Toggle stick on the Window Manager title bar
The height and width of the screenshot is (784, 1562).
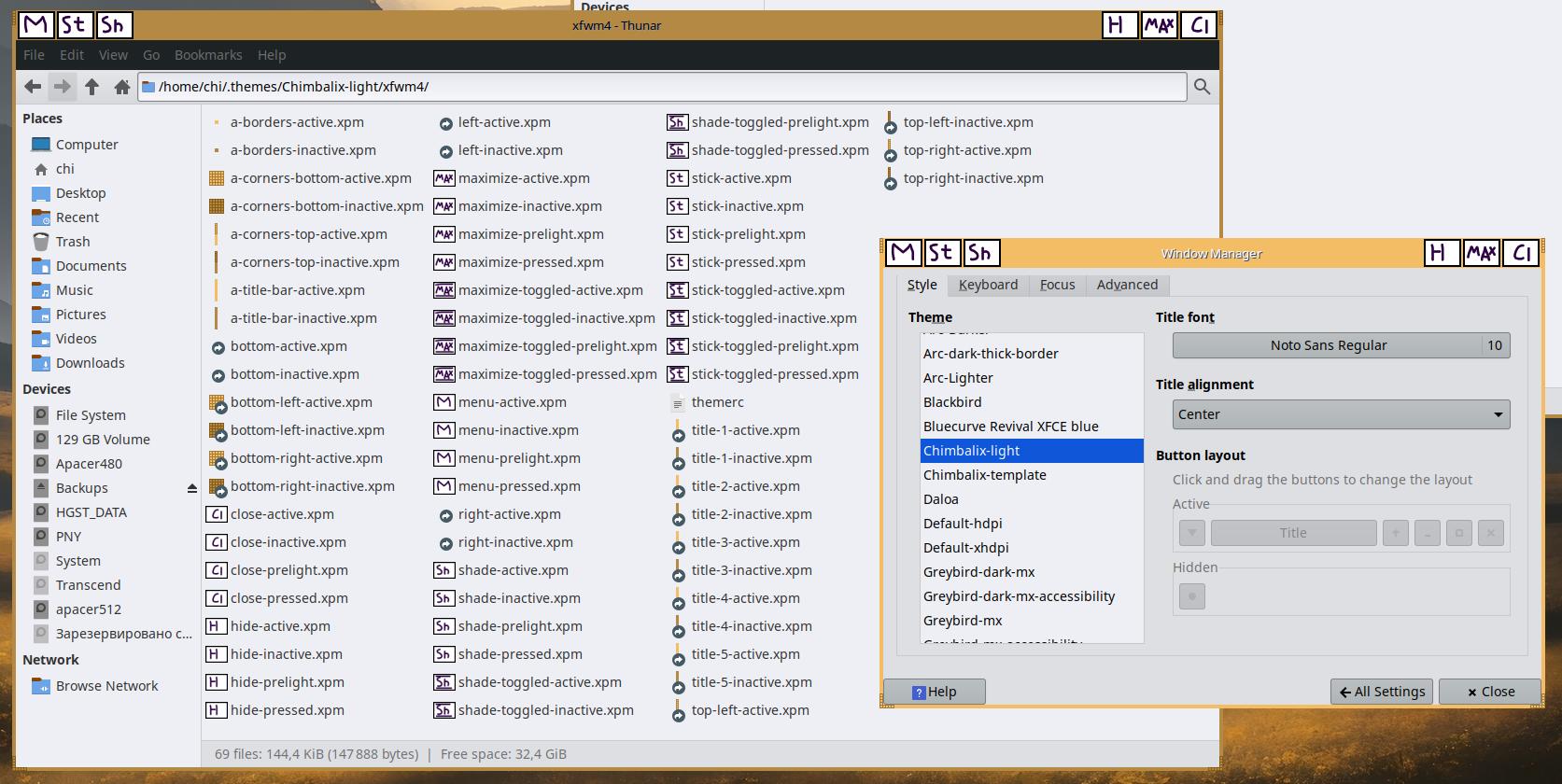(x=941, y=253)
